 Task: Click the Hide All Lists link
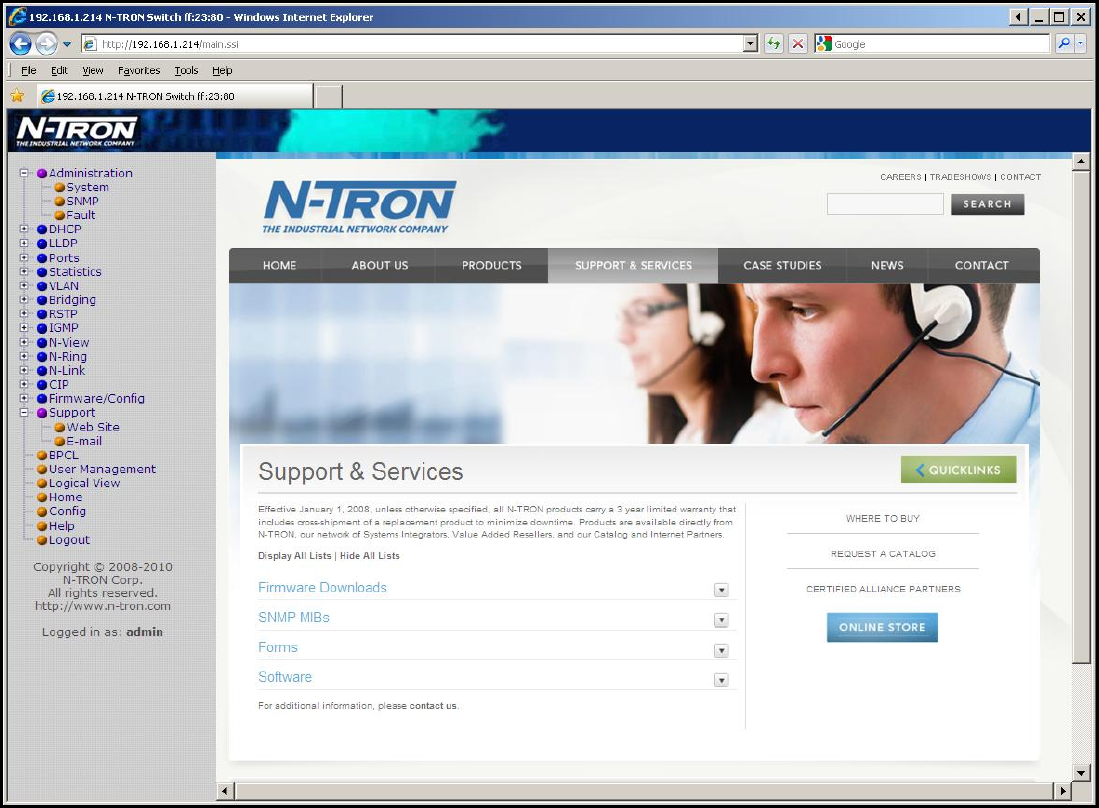point(369,556)
